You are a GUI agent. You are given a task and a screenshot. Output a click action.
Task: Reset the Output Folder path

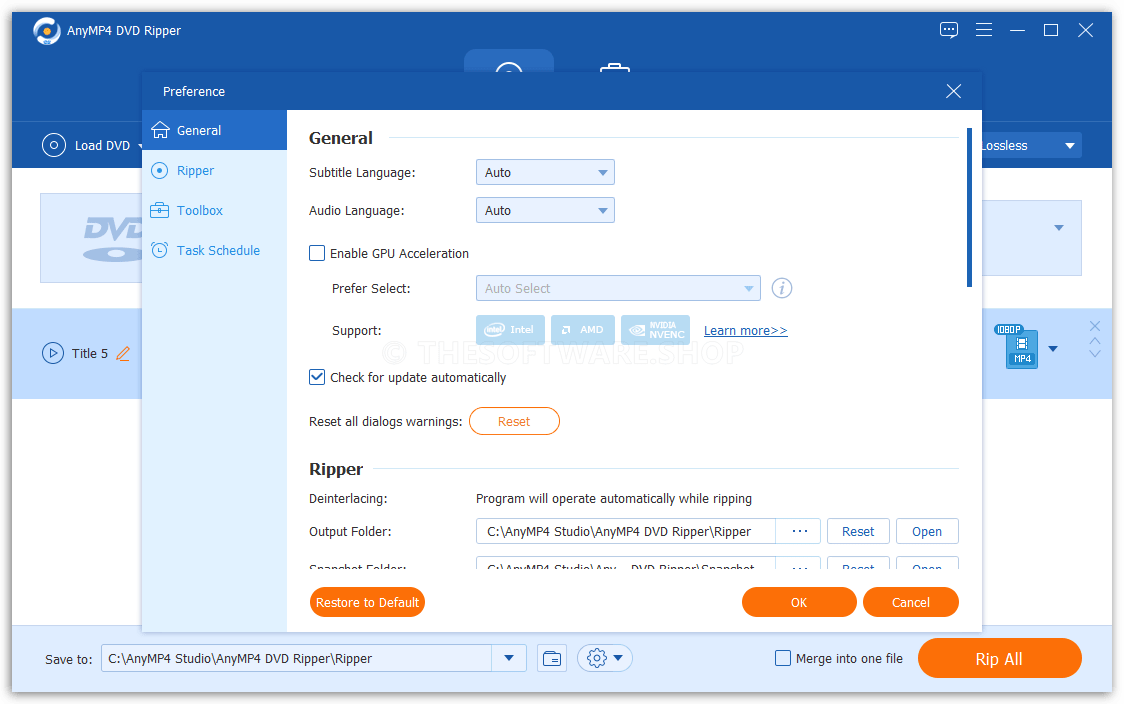point(858,531)
